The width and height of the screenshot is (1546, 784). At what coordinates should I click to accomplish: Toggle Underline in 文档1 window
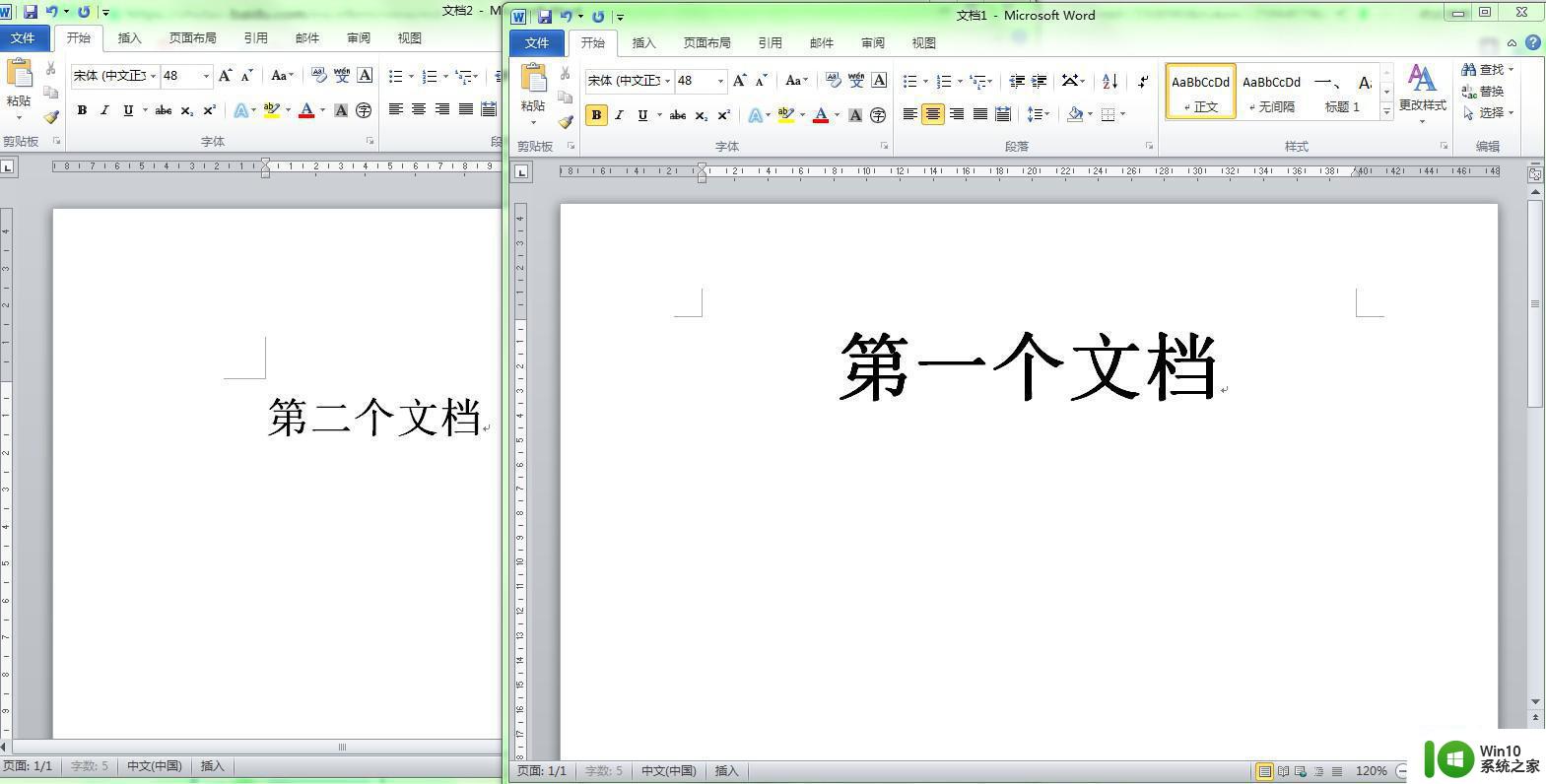click(642, 115)
